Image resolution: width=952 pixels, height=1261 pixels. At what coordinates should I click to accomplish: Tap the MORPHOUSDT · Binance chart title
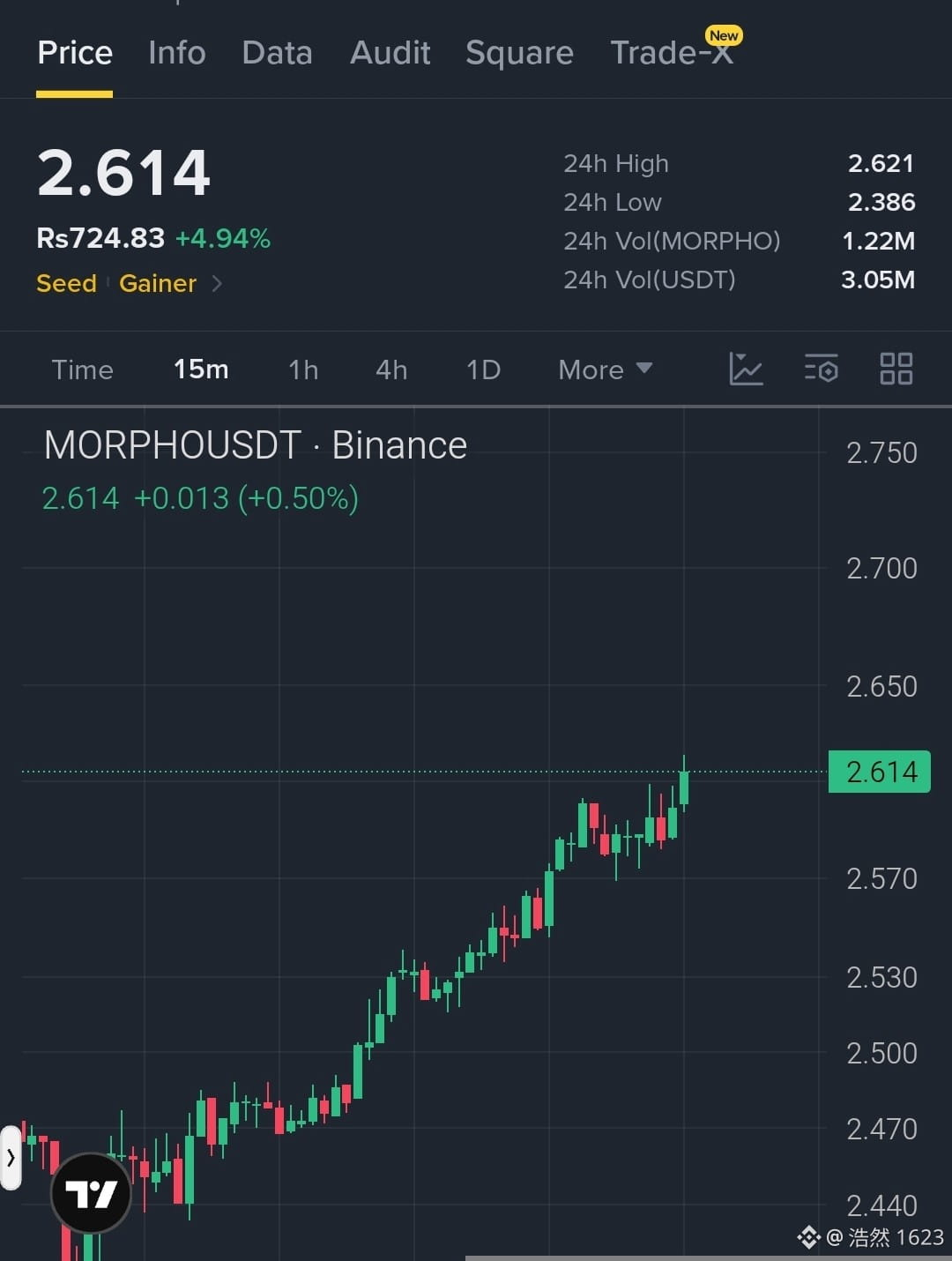pyautogui.click(x=256, y=445)
